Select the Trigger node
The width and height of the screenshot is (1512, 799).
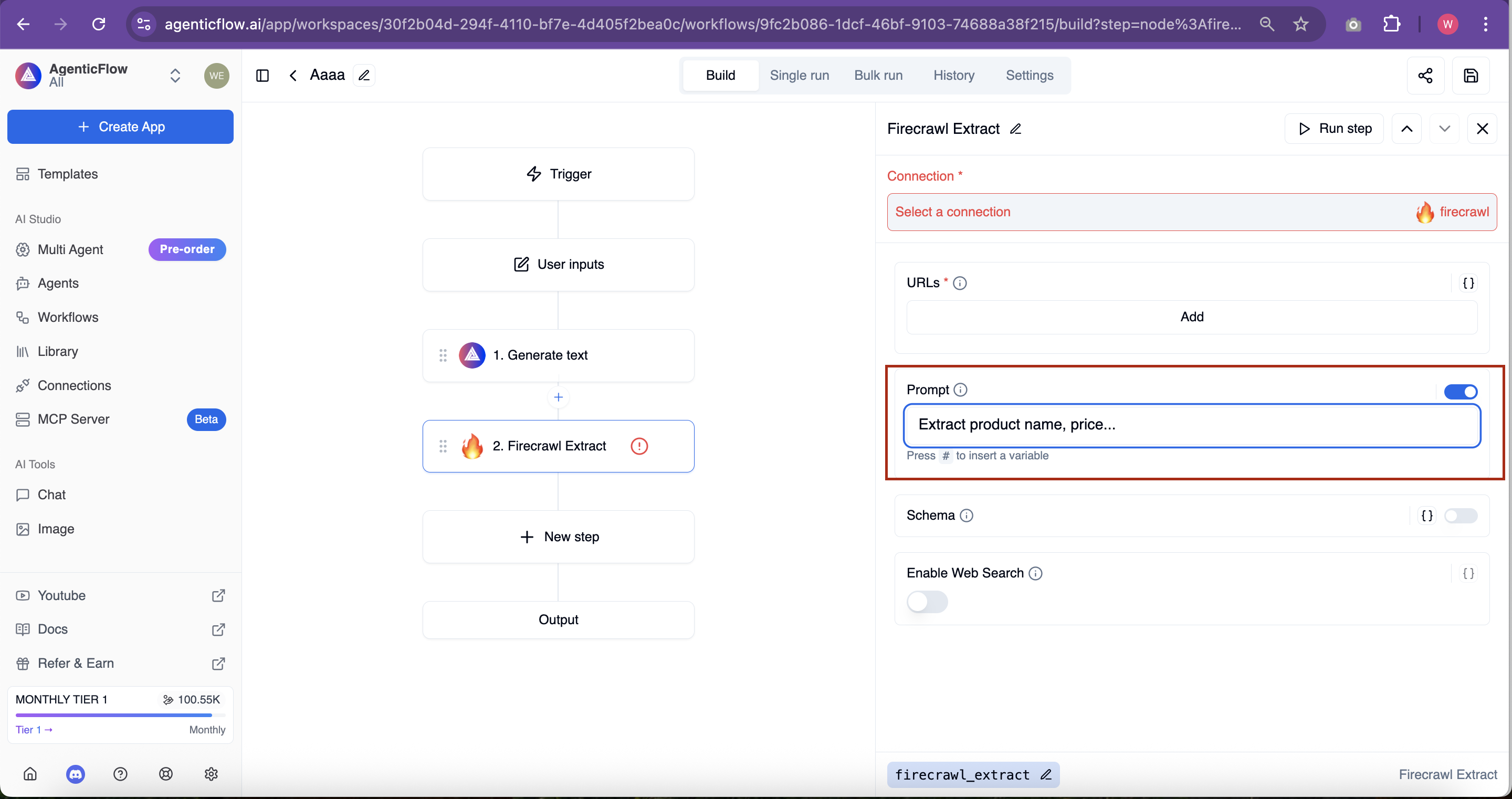click(558, 174)
